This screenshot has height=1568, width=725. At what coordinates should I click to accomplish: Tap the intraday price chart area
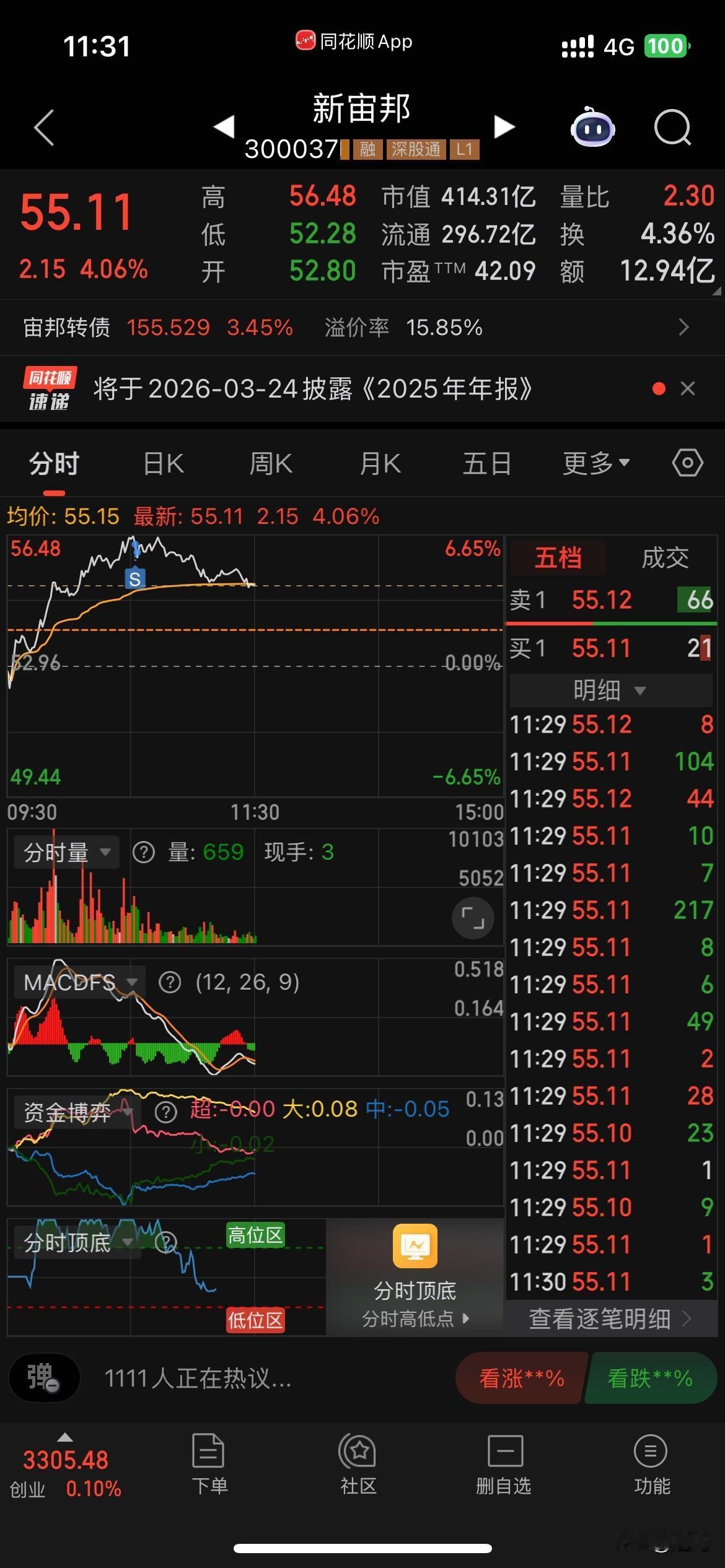tap(255, 666)
